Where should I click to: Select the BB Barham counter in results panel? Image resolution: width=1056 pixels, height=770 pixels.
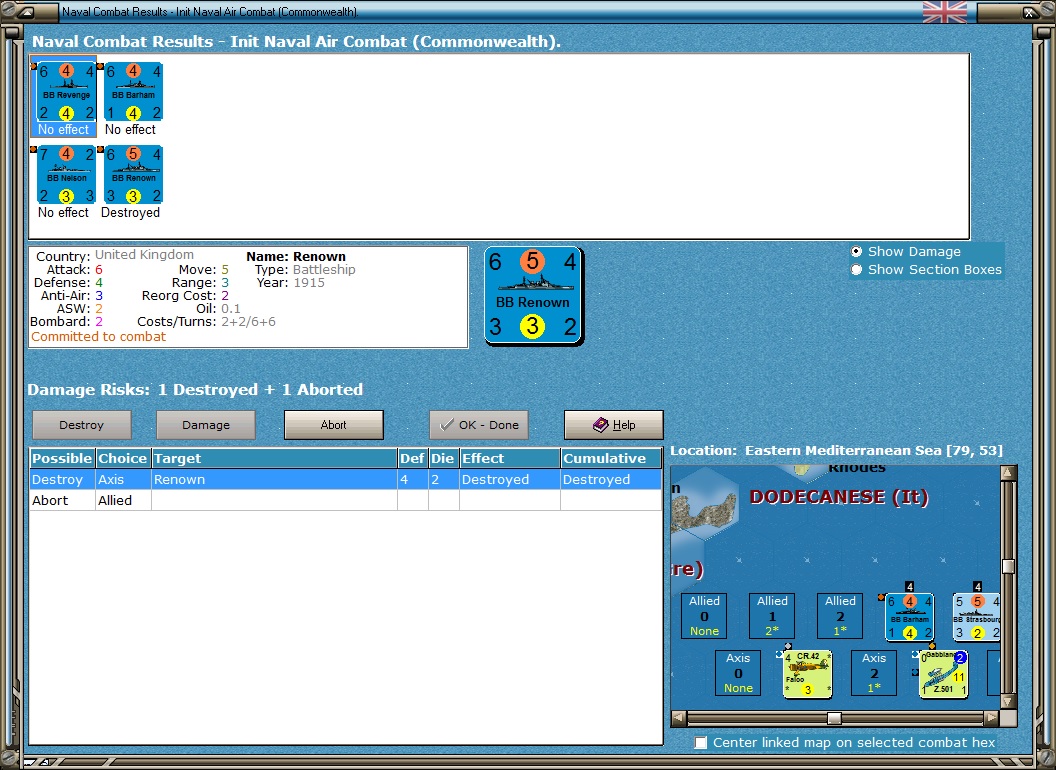pyautogui.click(x=133, y=92)
